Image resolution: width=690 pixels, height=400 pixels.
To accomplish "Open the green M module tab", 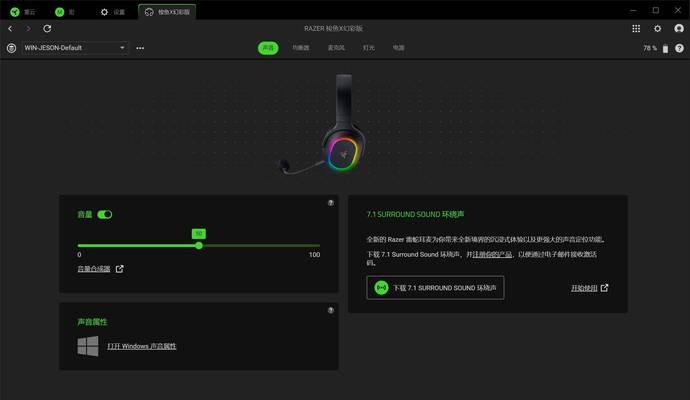I will pyautogui.click(x=64, y=12).
